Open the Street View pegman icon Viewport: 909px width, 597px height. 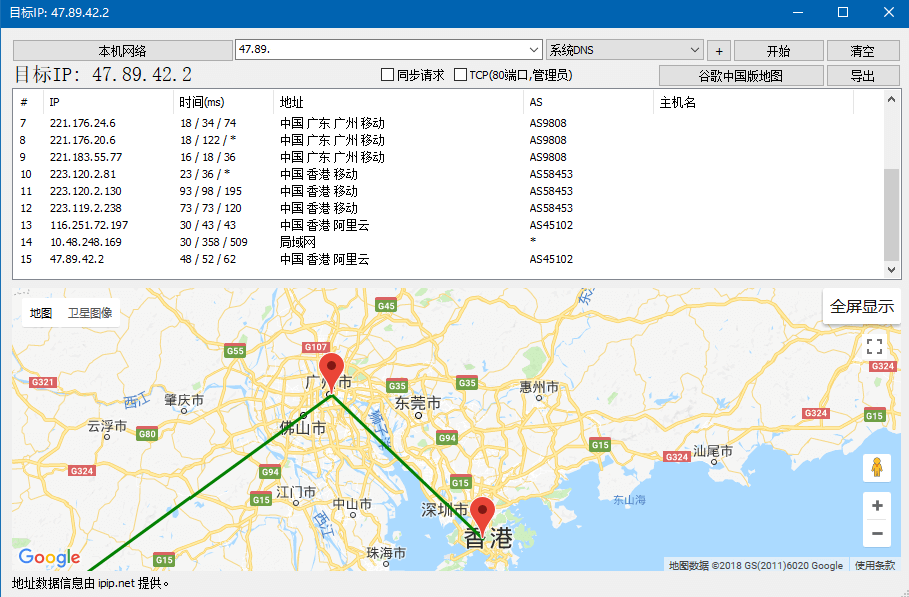(x=877, y=467)
